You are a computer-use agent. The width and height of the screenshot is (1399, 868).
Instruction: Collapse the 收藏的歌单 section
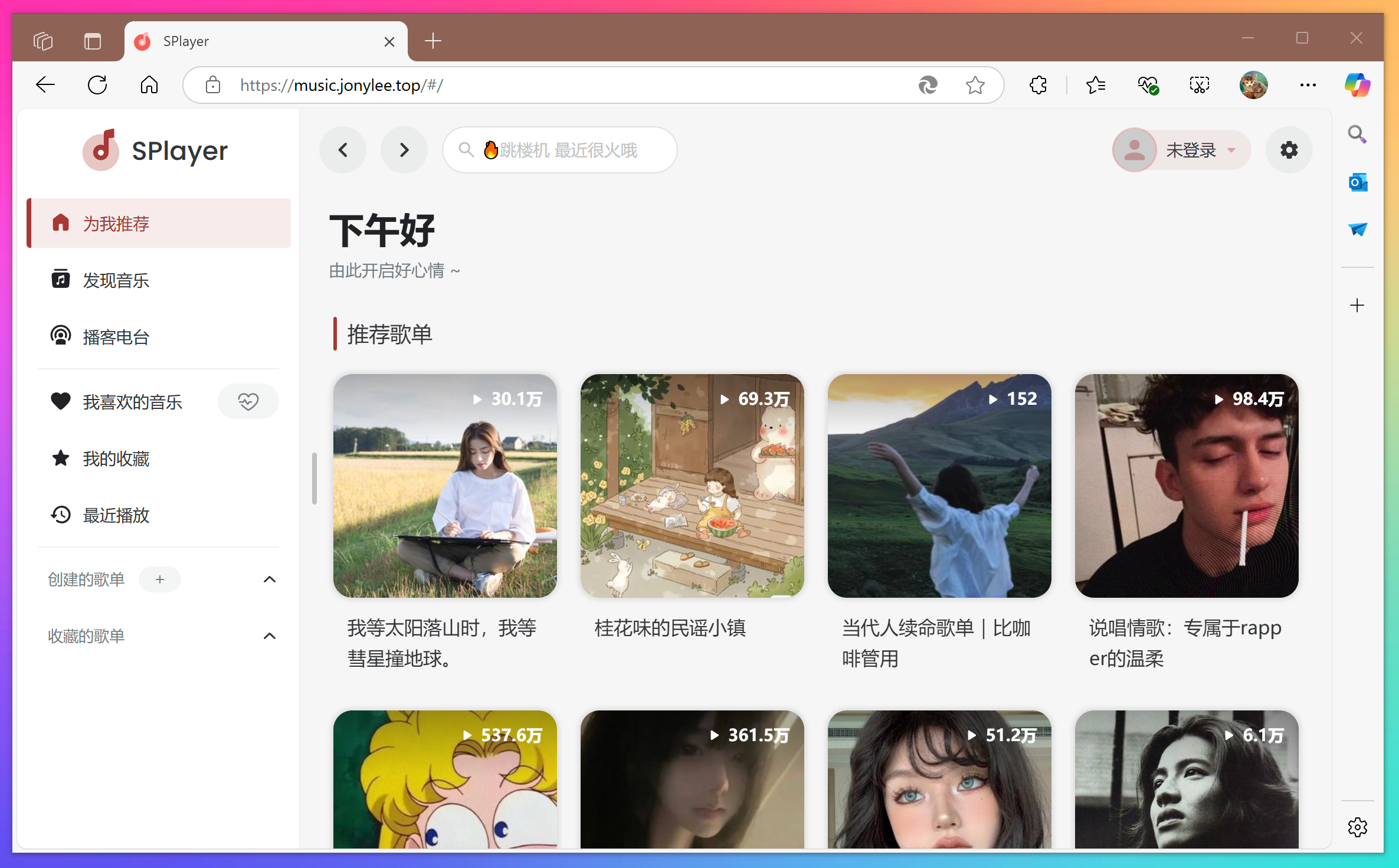point(270,636)
